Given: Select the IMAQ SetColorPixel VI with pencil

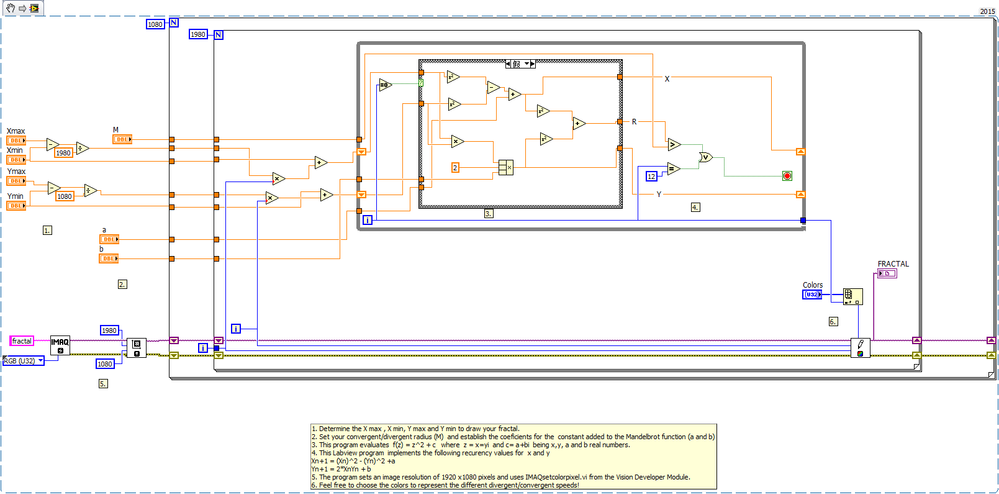Looking at the screenshot, I should [x=860, y=348].
